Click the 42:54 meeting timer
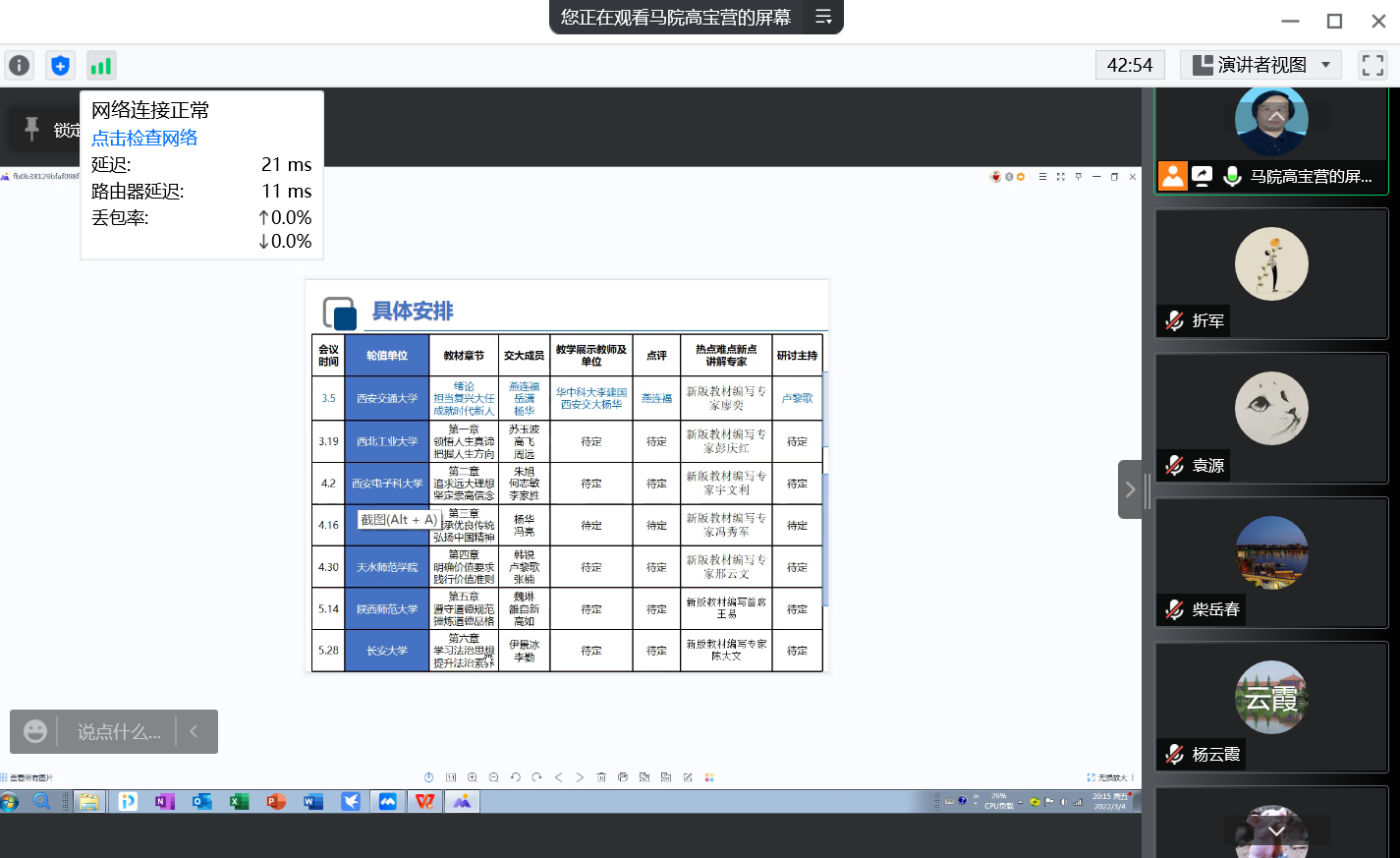This screenshot has width=1400, height=858. point(1130,66)
